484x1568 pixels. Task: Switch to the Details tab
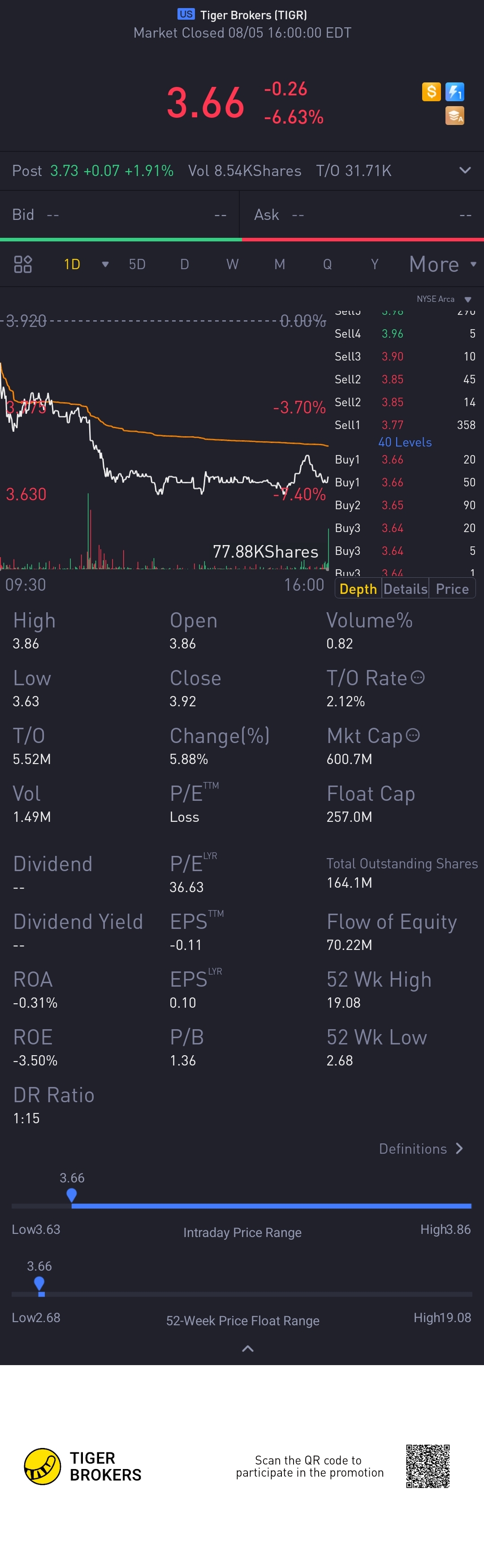[406, 589]
